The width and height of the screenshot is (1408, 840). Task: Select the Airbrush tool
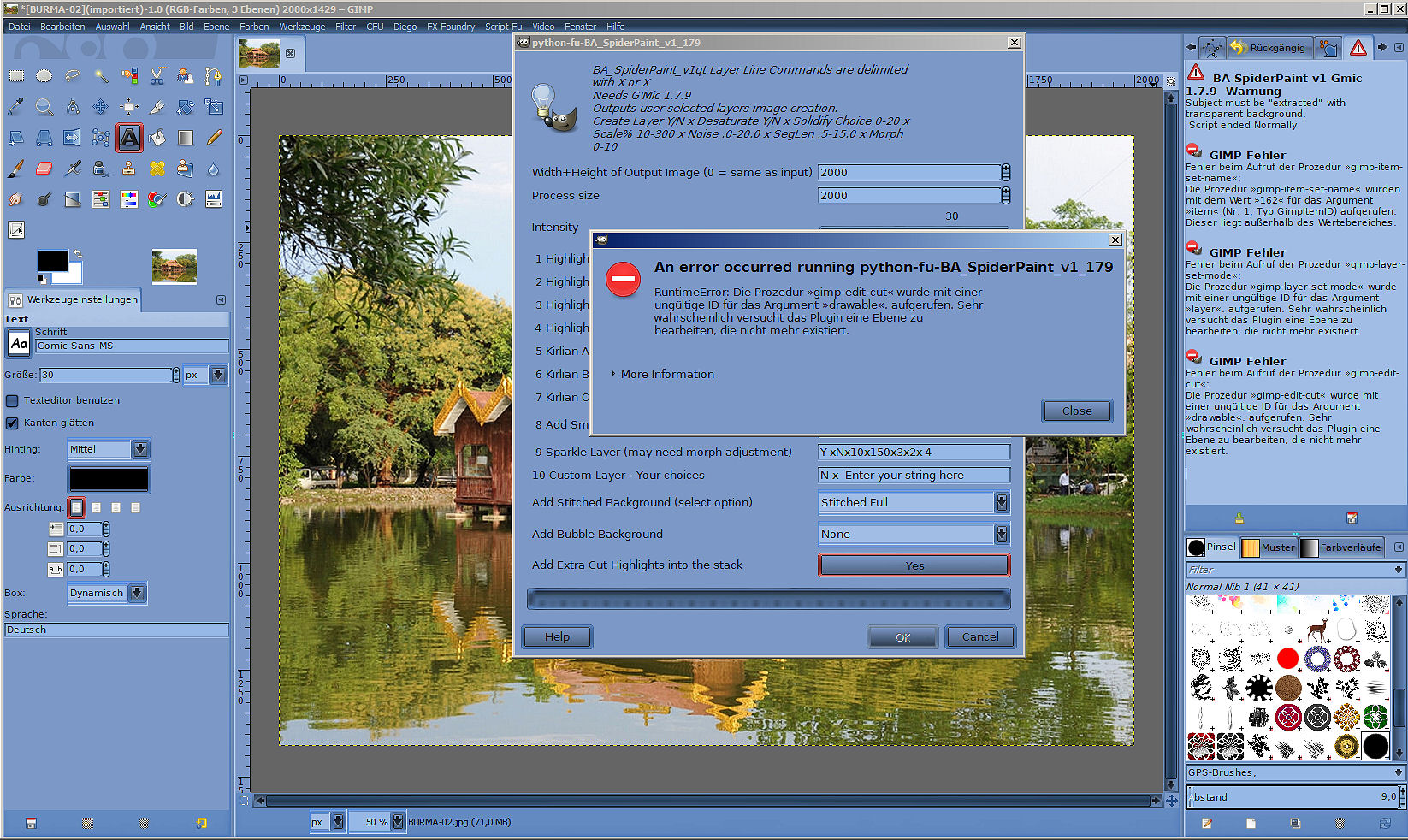[x=73, y=169]
